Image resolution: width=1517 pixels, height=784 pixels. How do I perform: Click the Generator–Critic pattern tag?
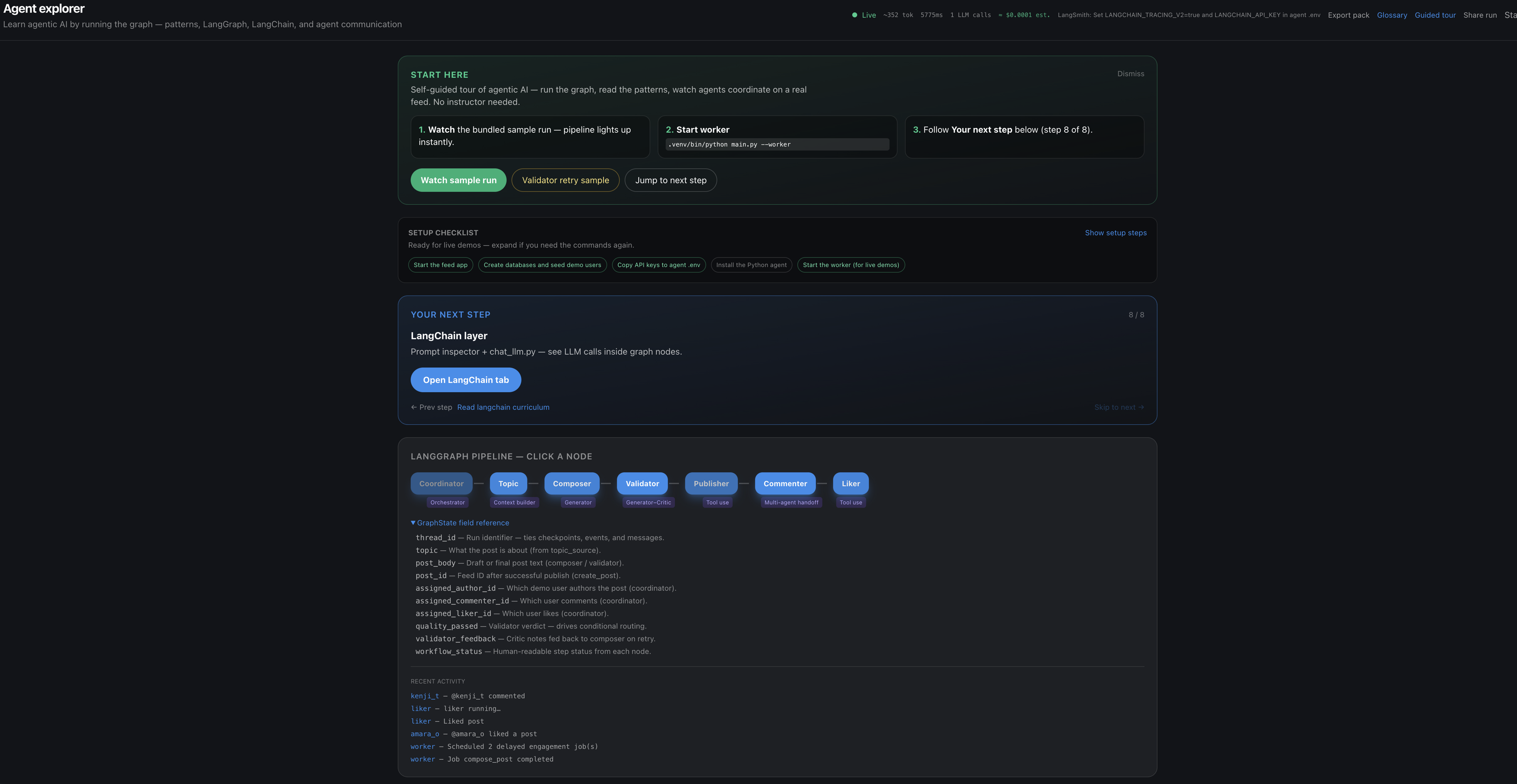coord(648,502)
